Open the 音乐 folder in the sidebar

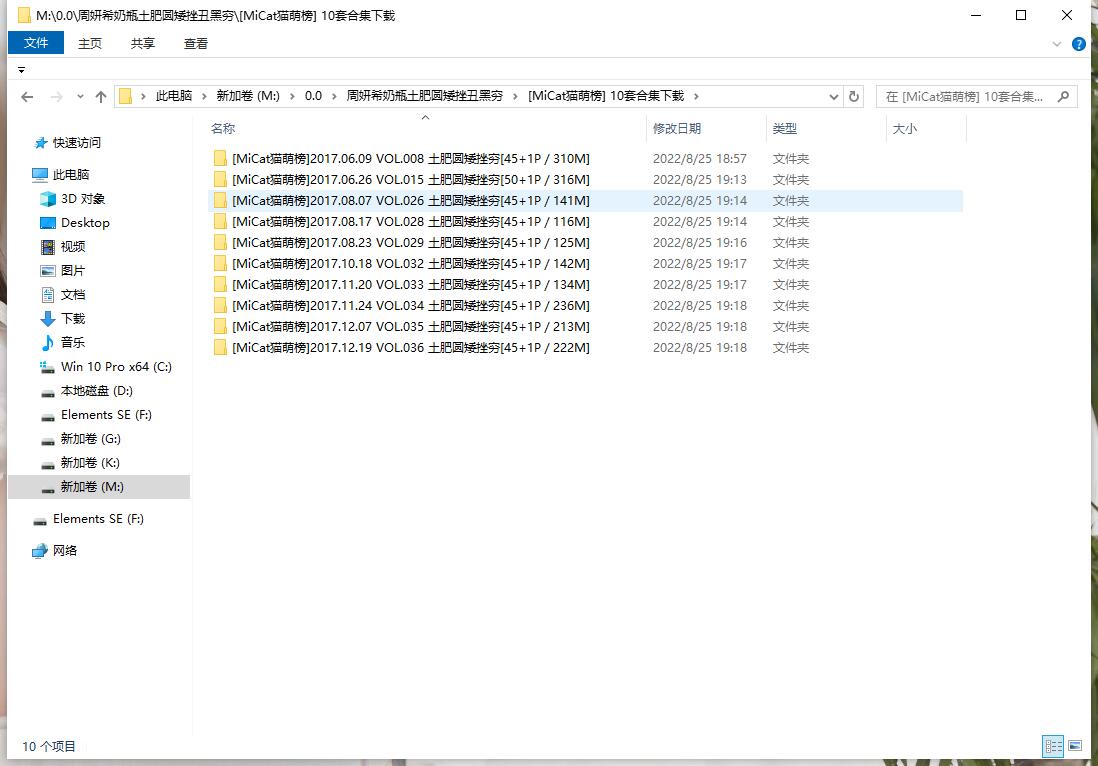73,342
